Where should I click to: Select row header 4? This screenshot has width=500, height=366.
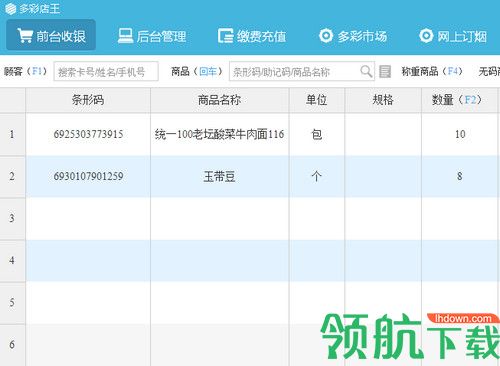click(12, 260)
